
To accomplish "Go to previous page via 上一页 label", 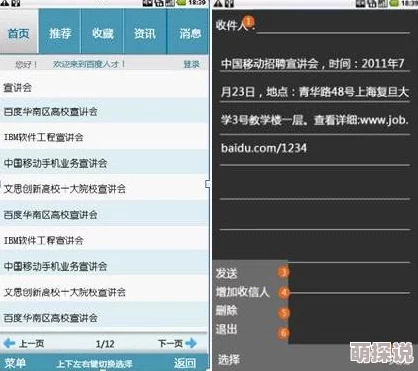I will pyautogui.click(x=31, y=343).
